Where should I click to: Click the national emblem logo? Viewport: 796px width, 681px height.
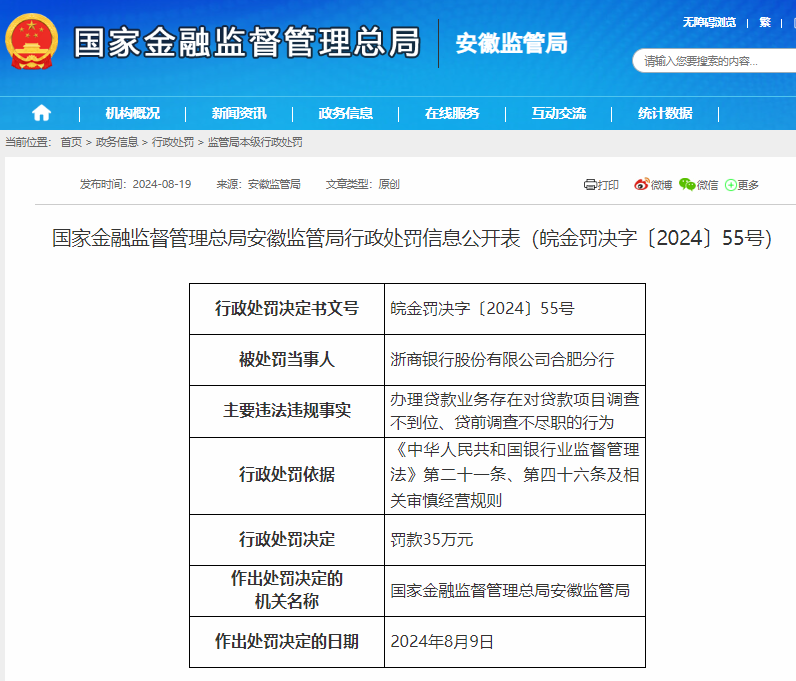point(32,43)
